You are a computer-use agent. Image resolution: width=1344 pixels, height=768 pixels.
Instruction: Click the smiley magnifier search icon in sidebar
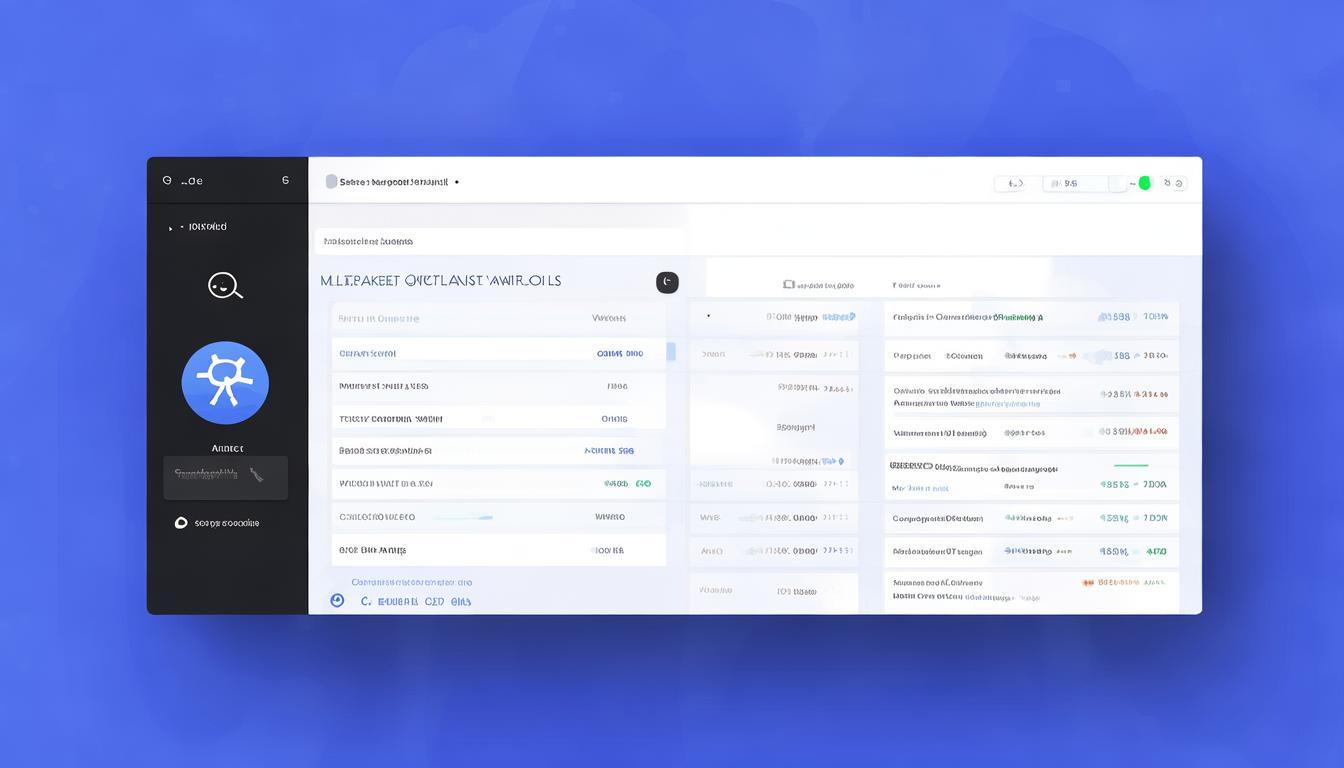tap(224, 286)
